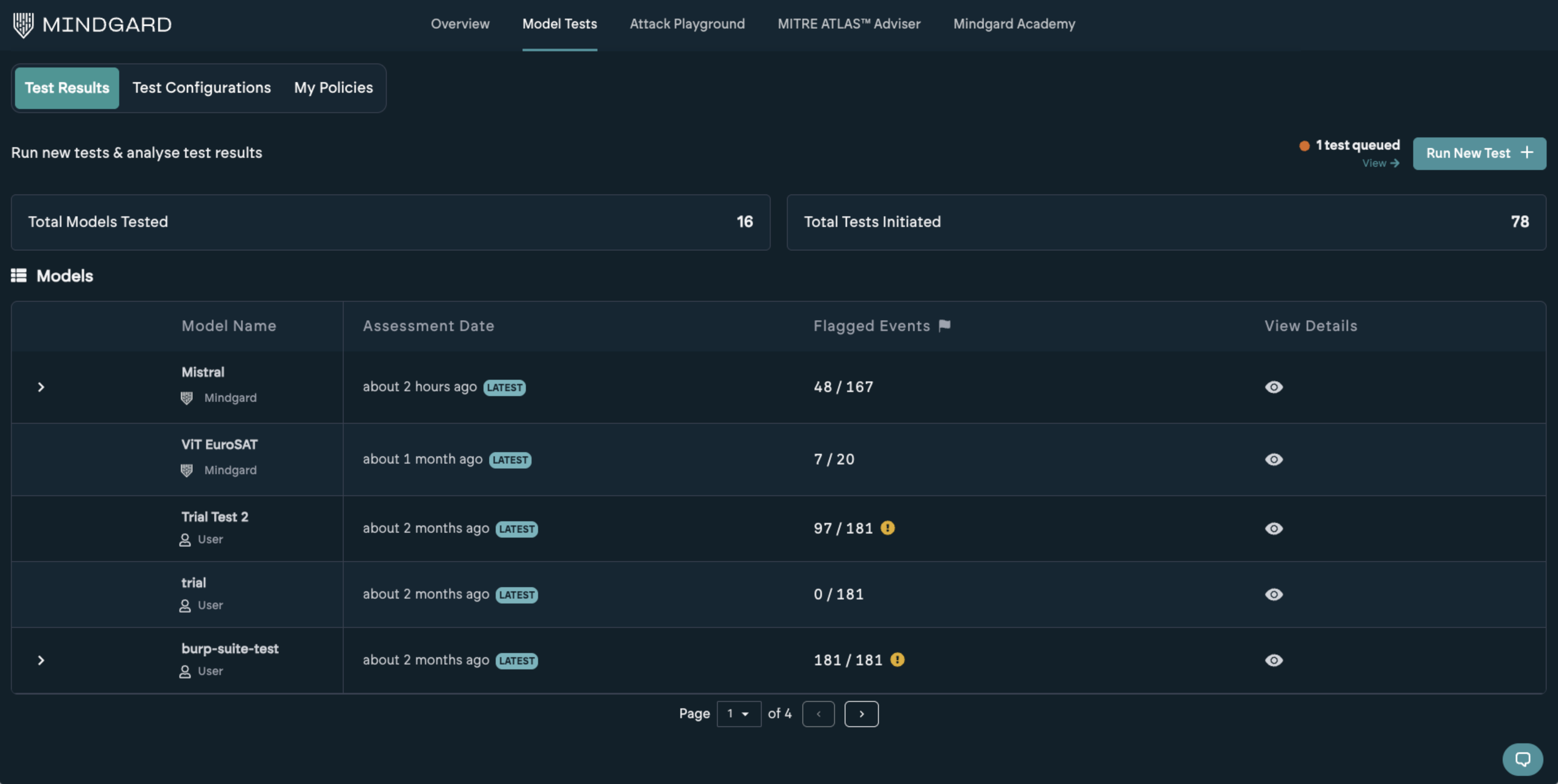Viewport: 1558px width, 784px height.
Task: Click the Mindgard shield logo
Action: coord(23,25)
